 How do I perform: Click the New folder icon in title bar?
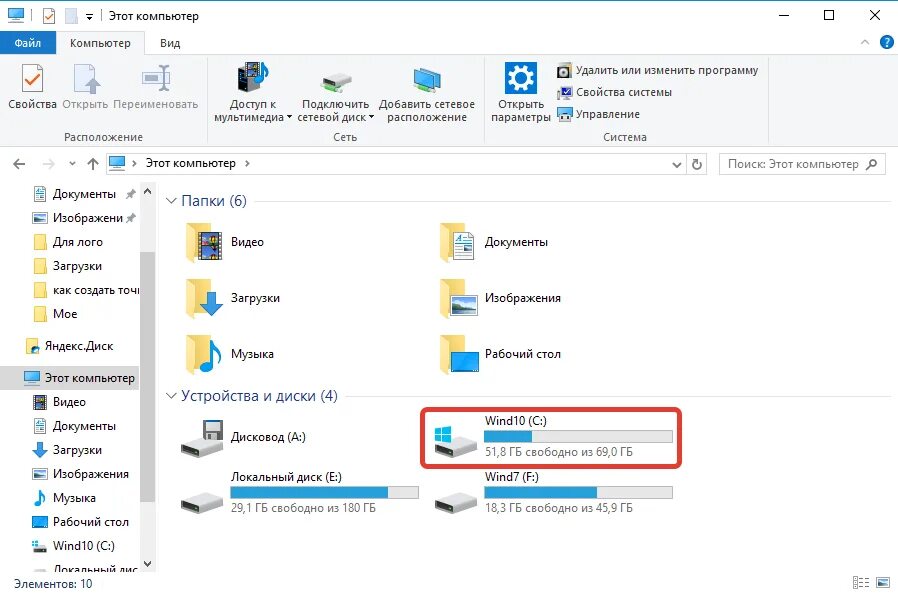point(71,16)
